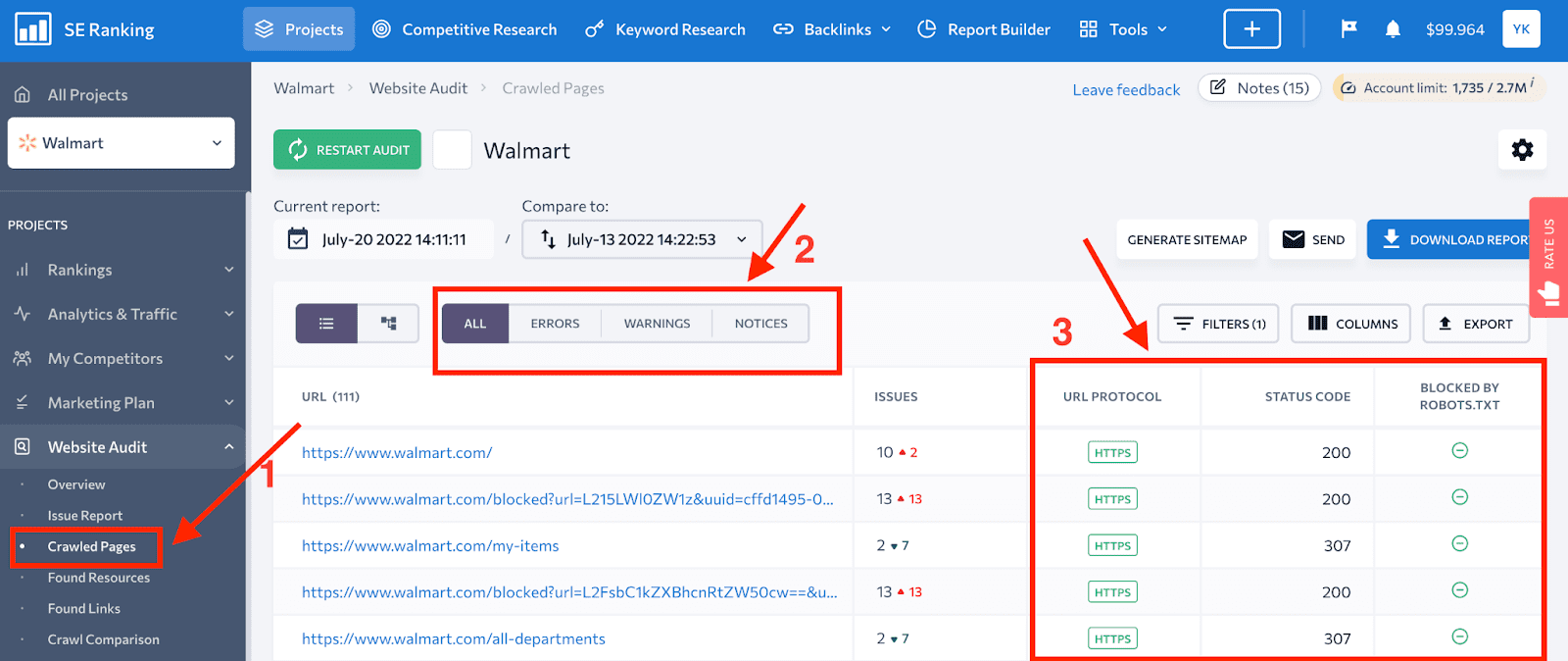Click the My Competitors people icon
The height and width of the screenshot is (661, 1568).
point(22,358)
